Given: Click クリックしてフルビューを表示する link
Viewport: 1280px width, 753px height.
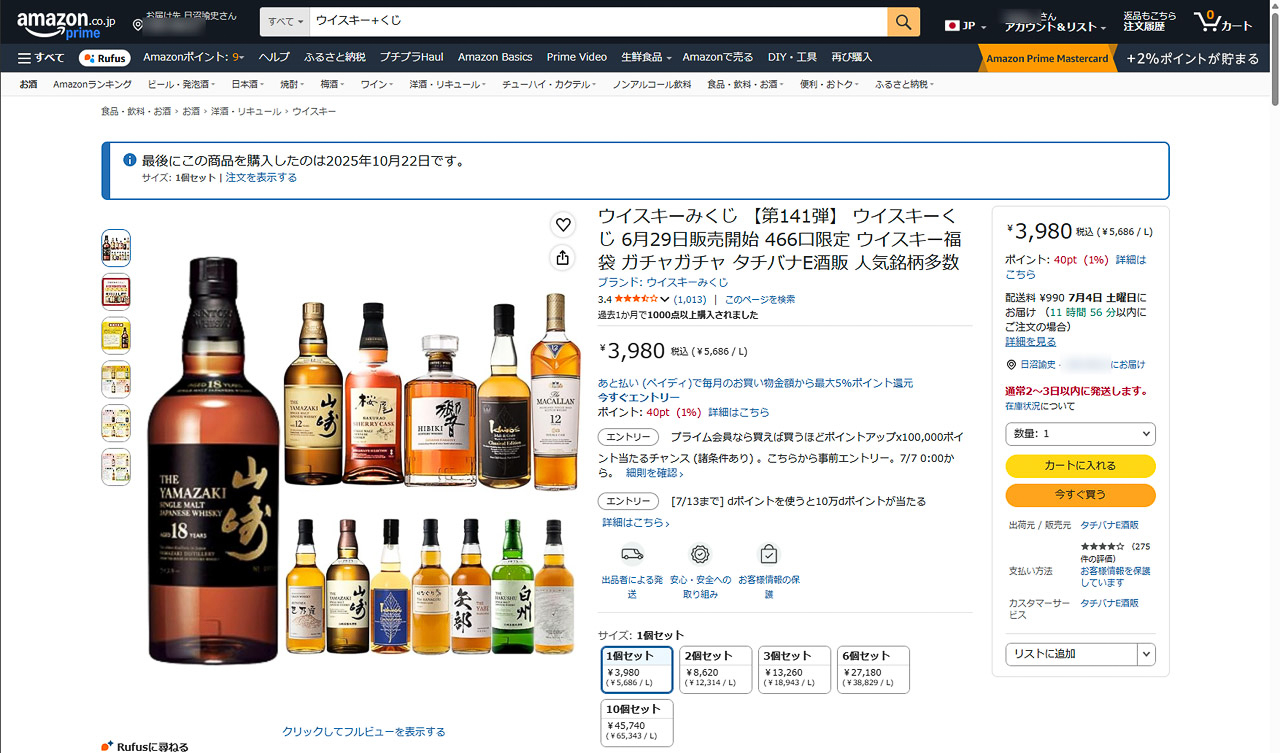Looking at the screenshot, I should 364,732.
